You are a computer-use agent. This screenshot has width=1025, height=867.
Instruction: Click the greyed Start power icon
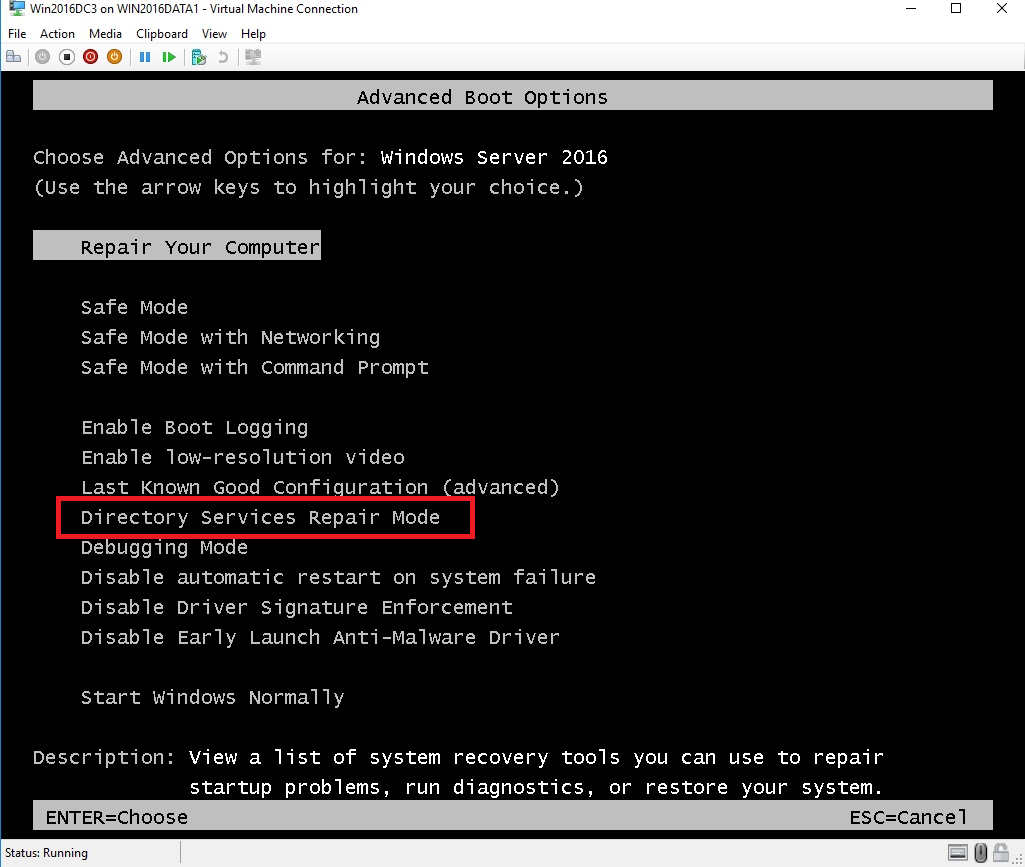tap(42, 57)
